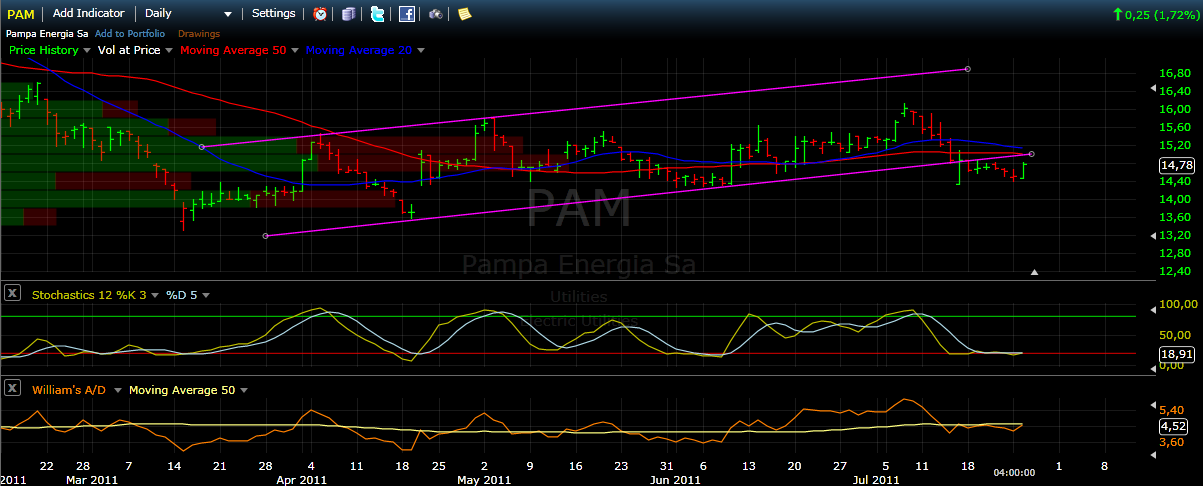Expand the Moving Average 50 dropdown in William's pane
1203x486 pixels.
244,390
